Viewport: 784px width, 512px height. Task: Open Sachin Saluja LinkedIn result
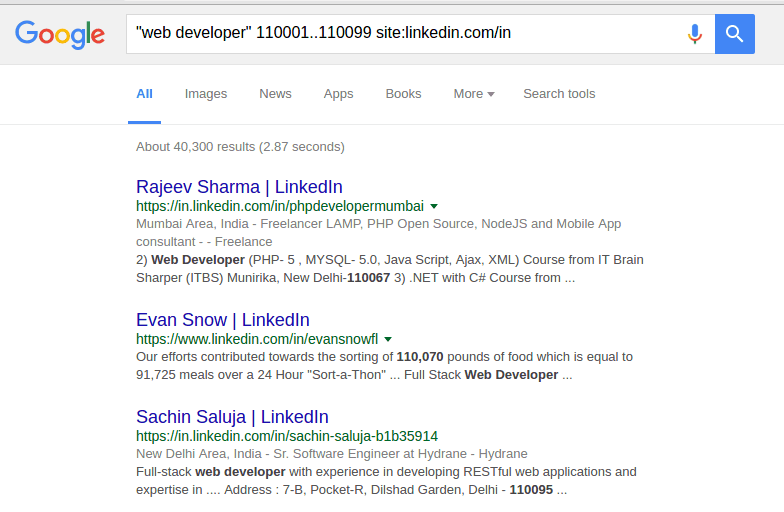(x=232, y=417)
